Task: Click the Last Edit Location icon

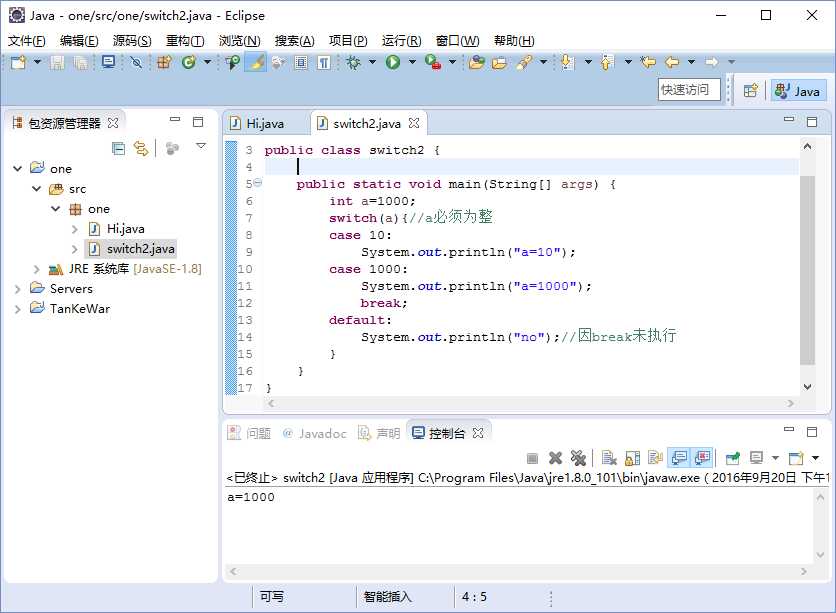Action: [648, 62]
